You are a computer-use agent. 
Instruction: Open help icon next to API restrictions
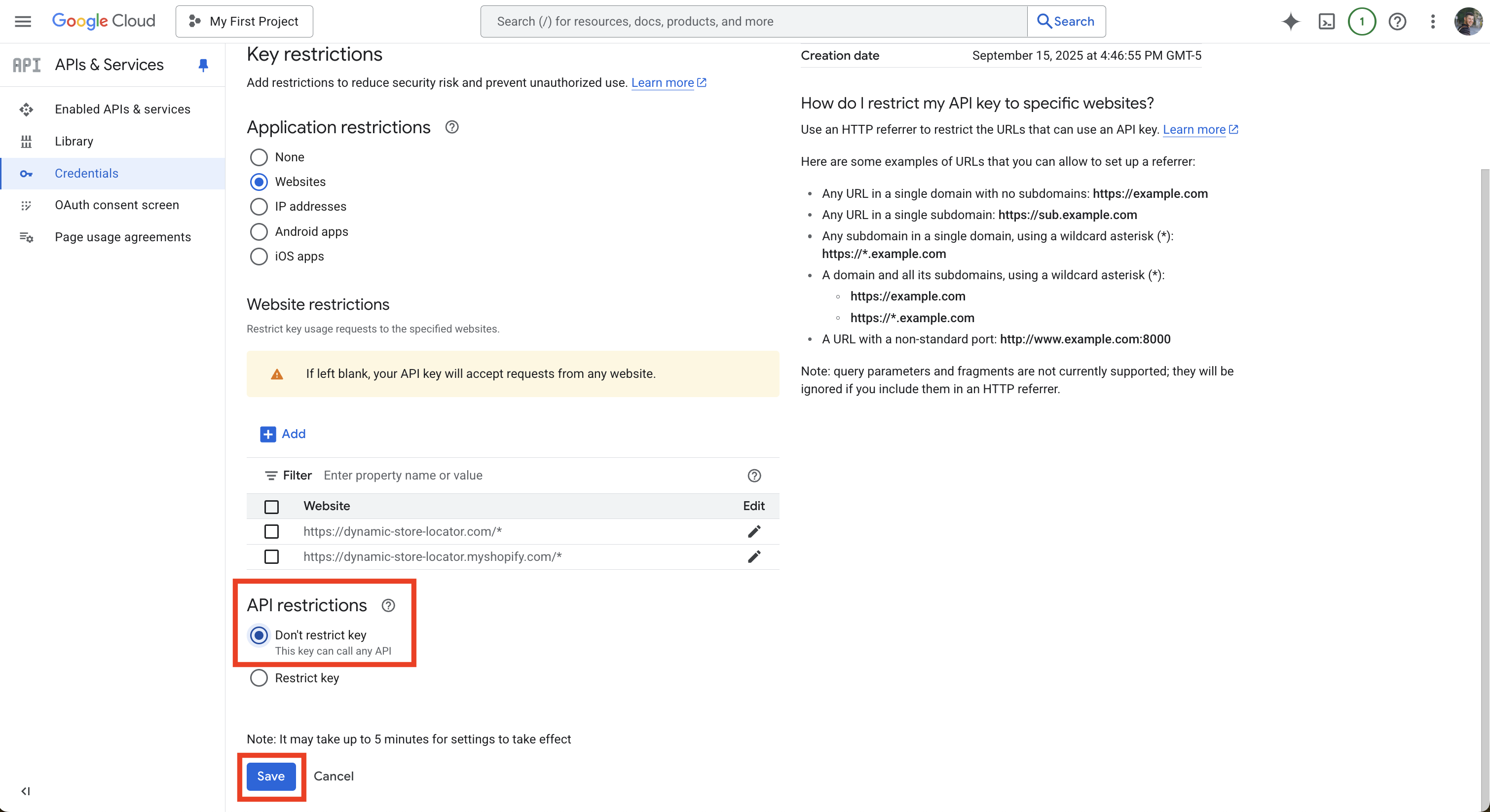(388, 605)
